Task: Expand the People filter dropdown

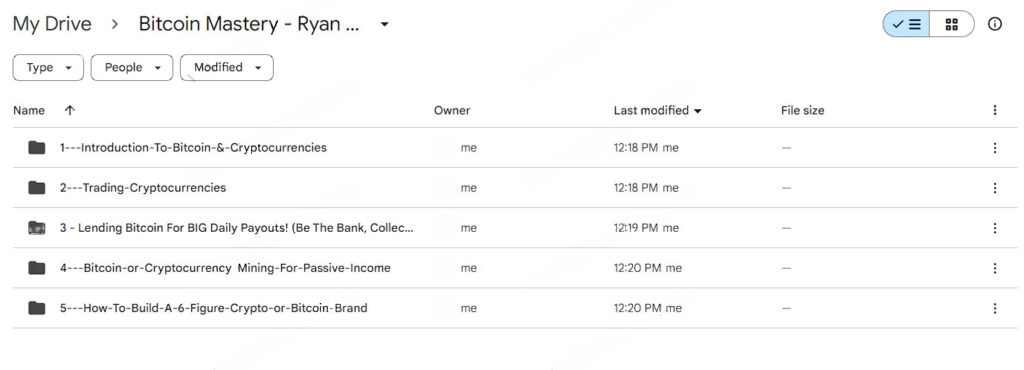Action: pos(132,67)
